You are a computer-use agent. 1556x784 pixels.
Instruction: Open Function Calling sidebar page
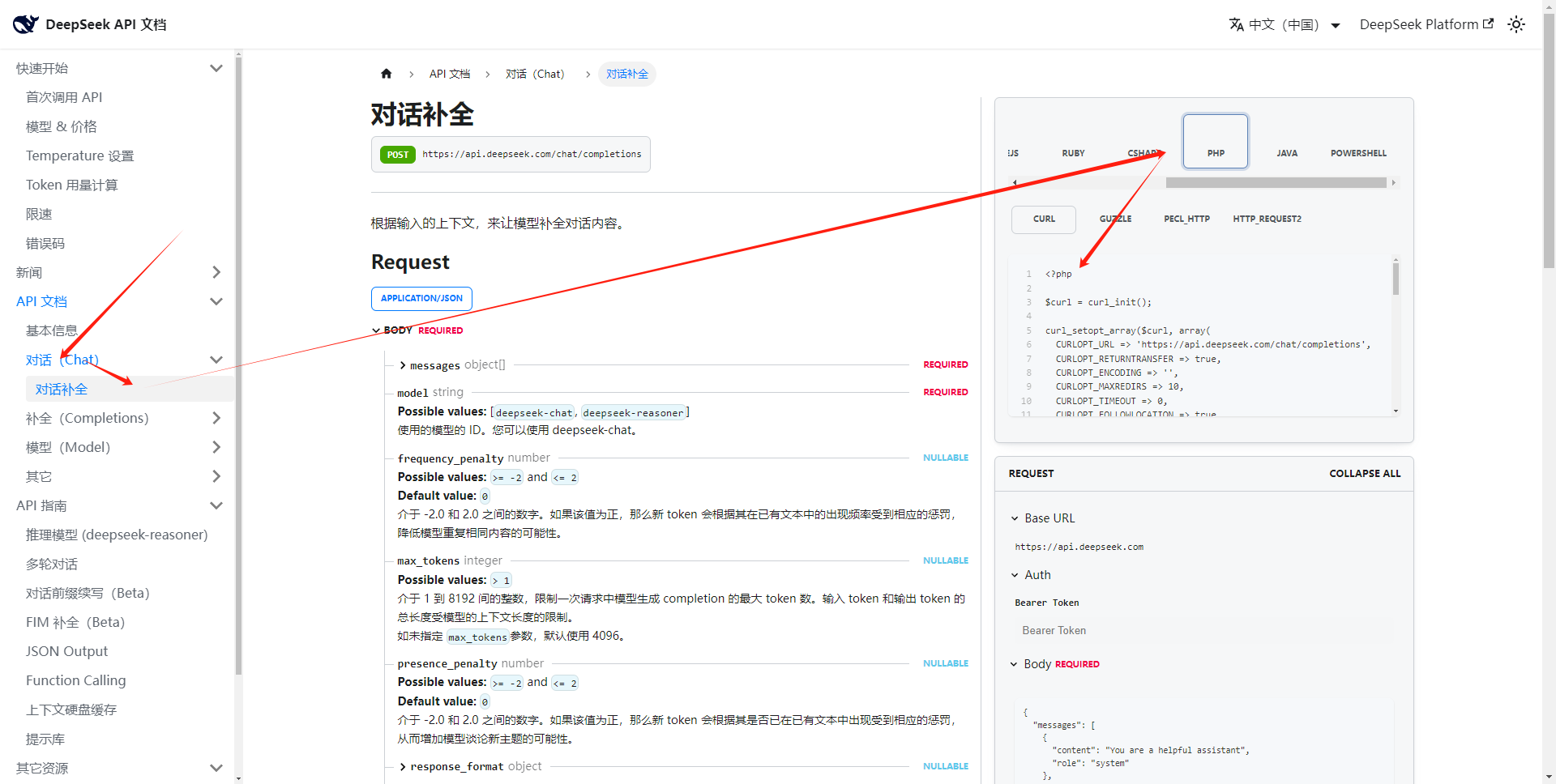tap(76, 680)
